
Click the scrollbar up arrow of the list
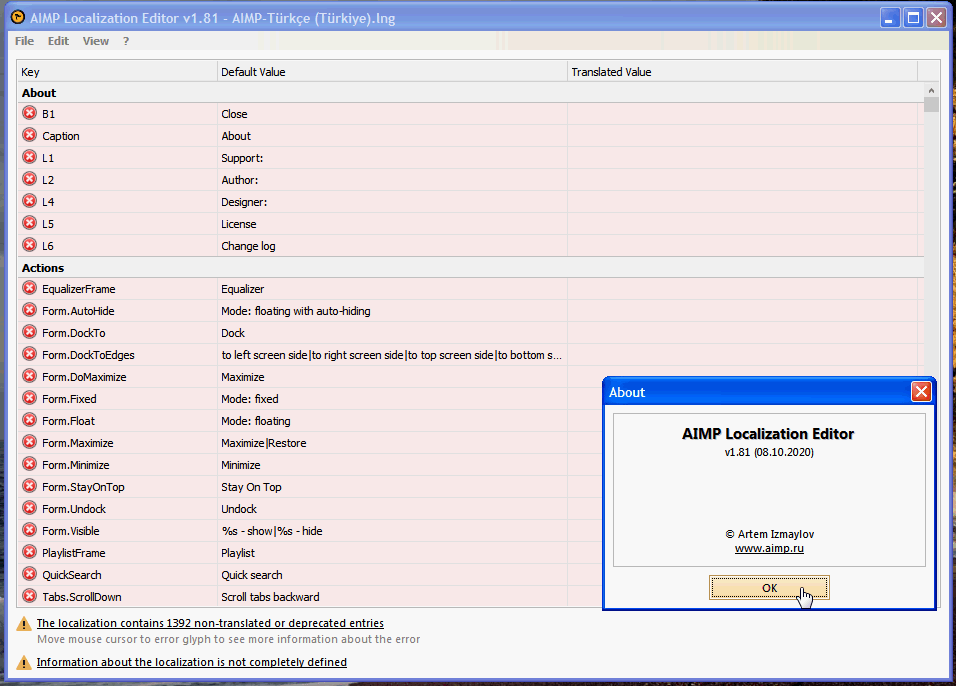coord(931,90)
